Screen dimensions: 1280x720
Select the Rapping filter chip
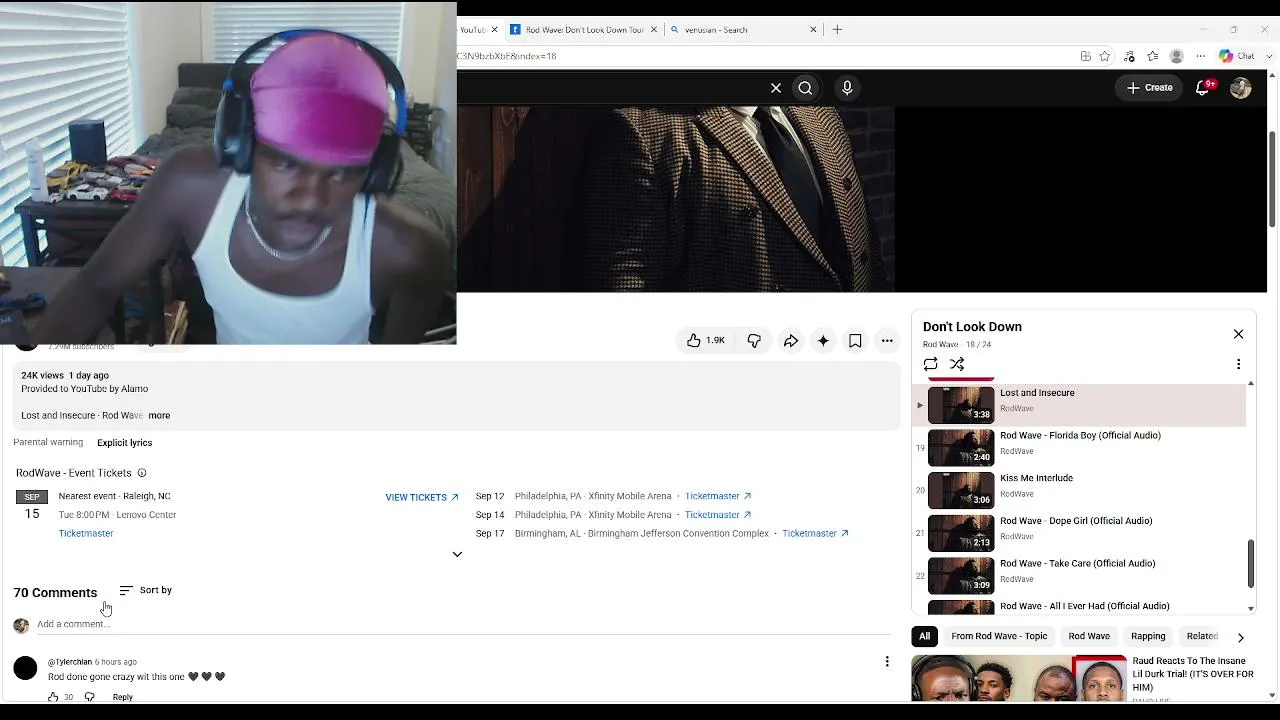pos(1148,636)
